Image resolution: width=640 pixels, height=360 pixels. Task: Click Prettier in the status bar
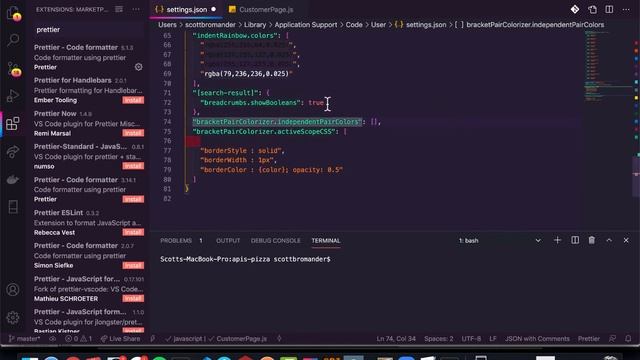589,339
